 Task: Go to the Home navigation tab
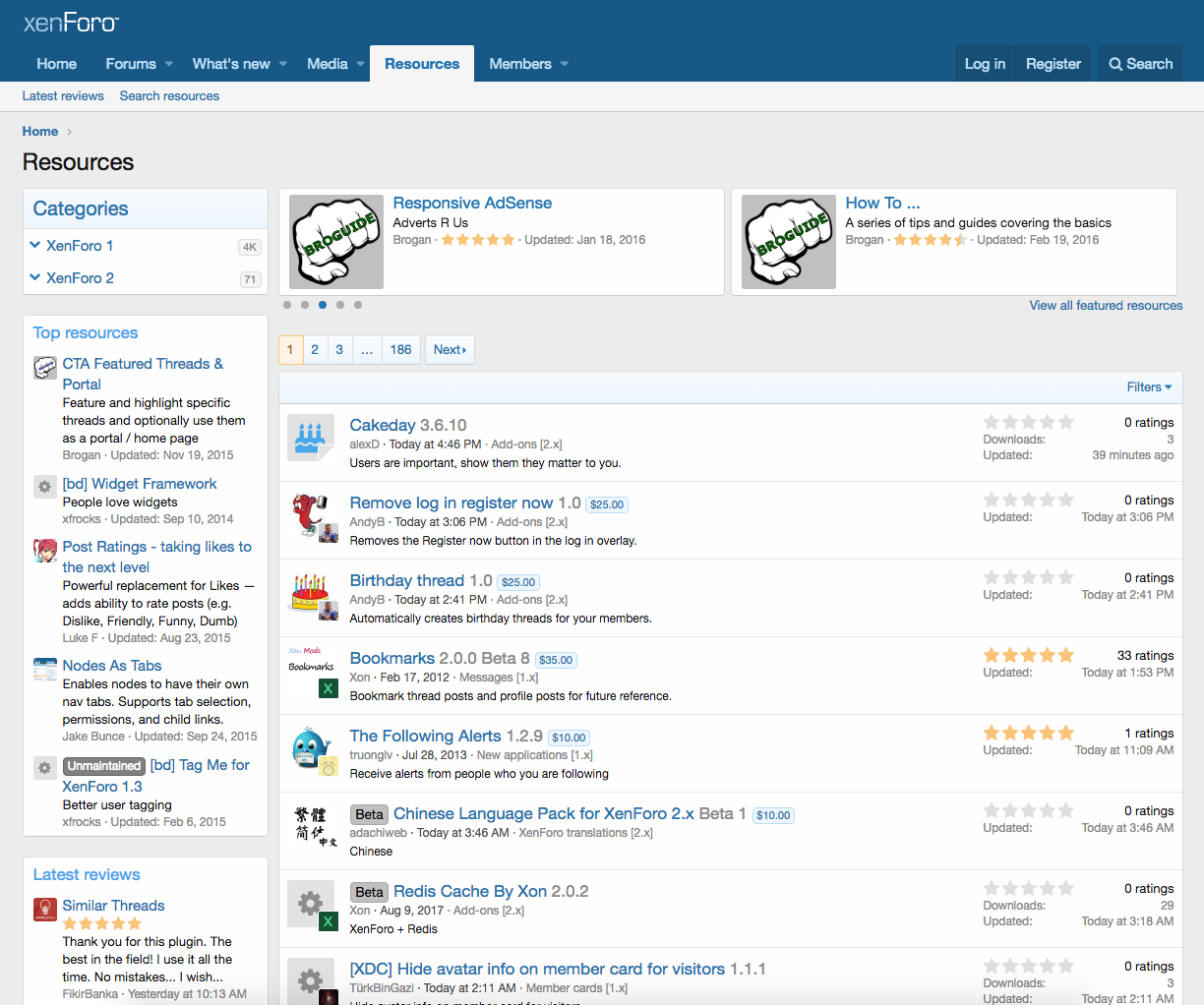point(56,64)
